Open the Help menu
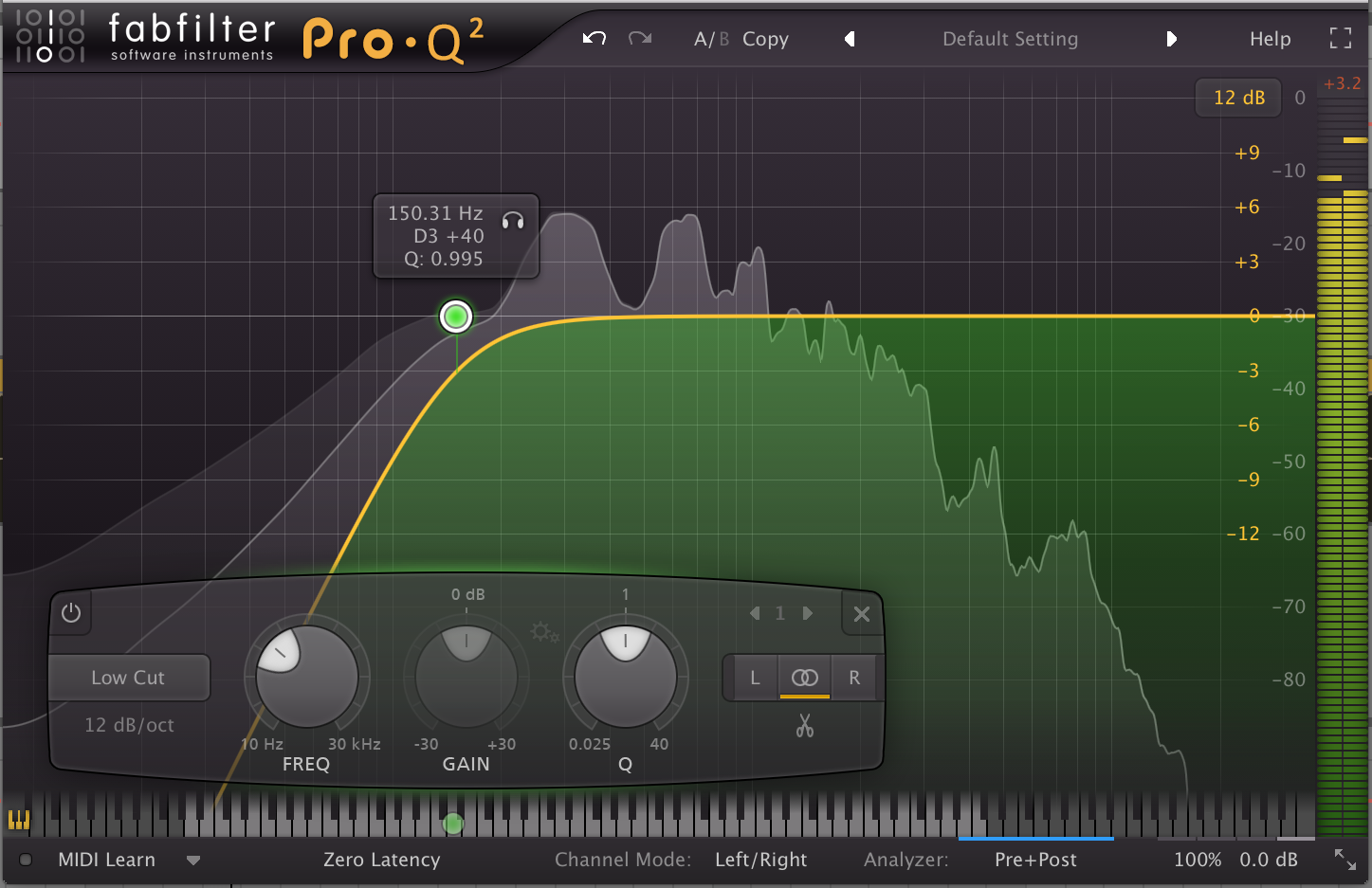The image size is (1372, 888). (1270, 39)
